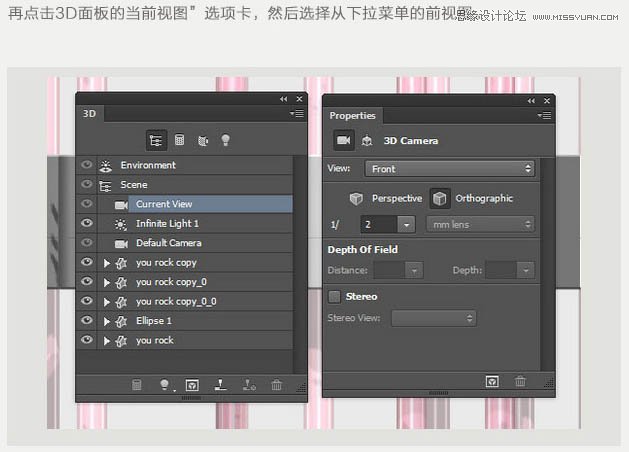
Task: Expand the you rock copy_0 mesh
Action: coord(107,282)
